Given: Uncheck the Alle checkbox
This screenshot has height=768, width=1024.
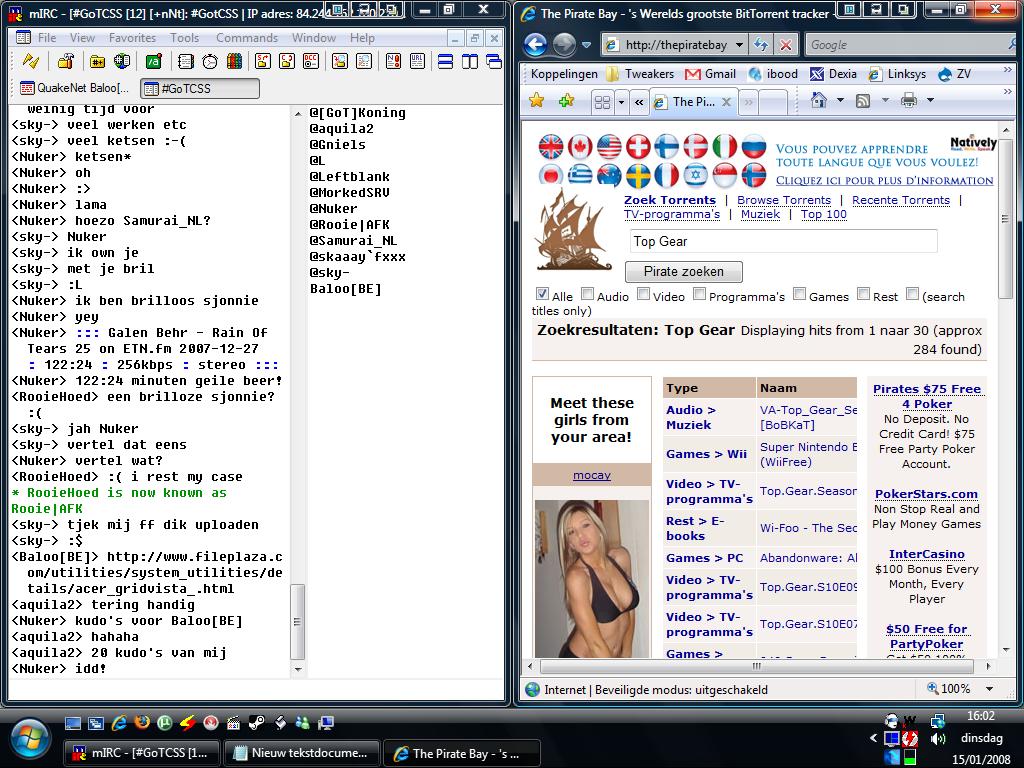Looking at the screenshot, I should click(542, 295).
